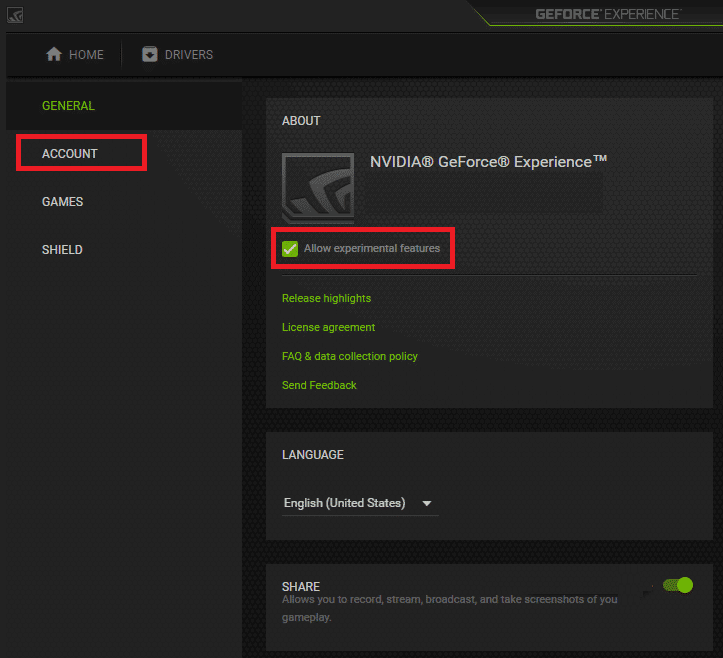Click the SHARE section heading
Viewport: 723px width, 658px height.
[301, 587]
